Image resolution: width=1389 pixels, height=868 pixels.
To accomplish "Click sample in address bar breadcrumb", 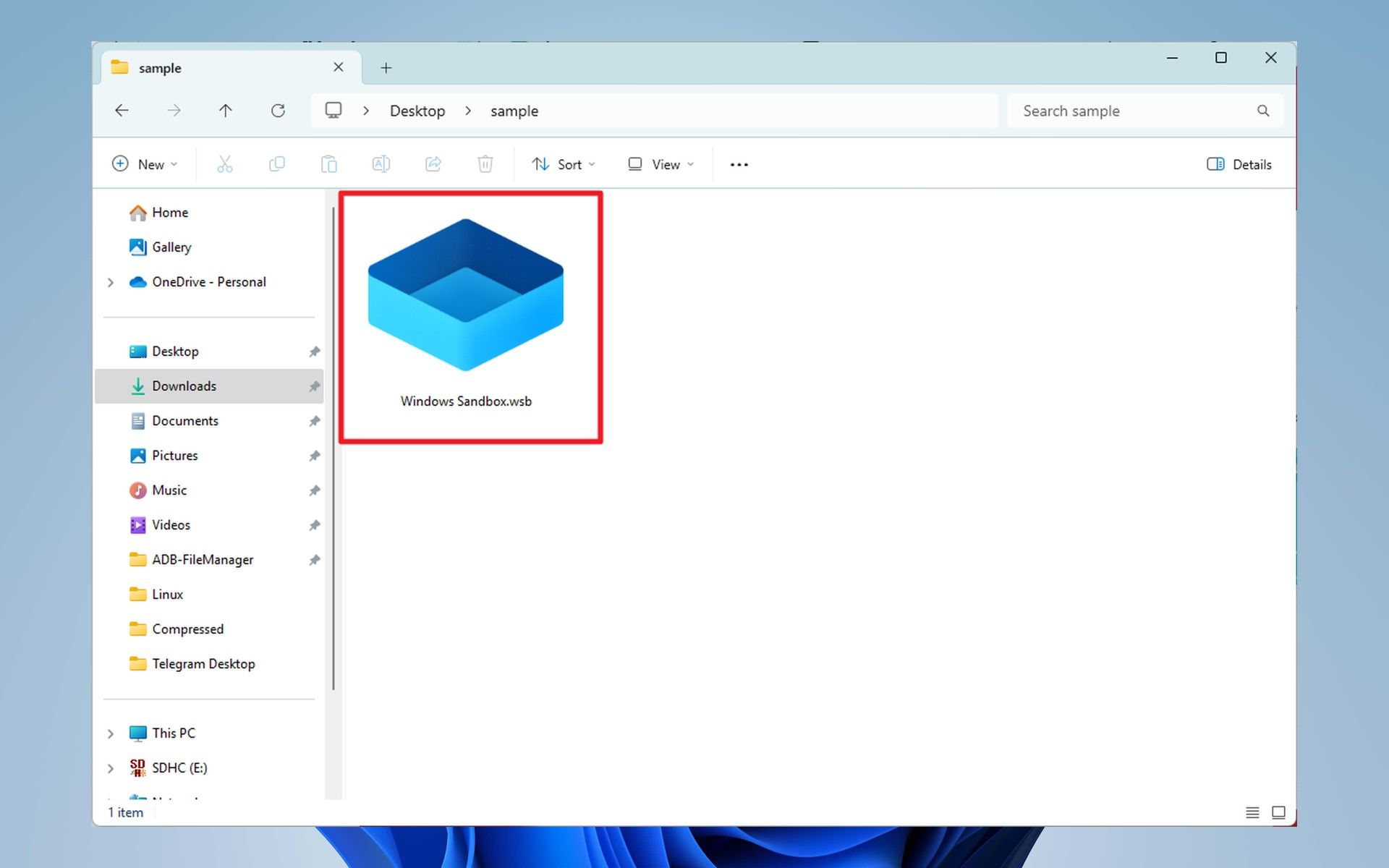I will (514, 111).
